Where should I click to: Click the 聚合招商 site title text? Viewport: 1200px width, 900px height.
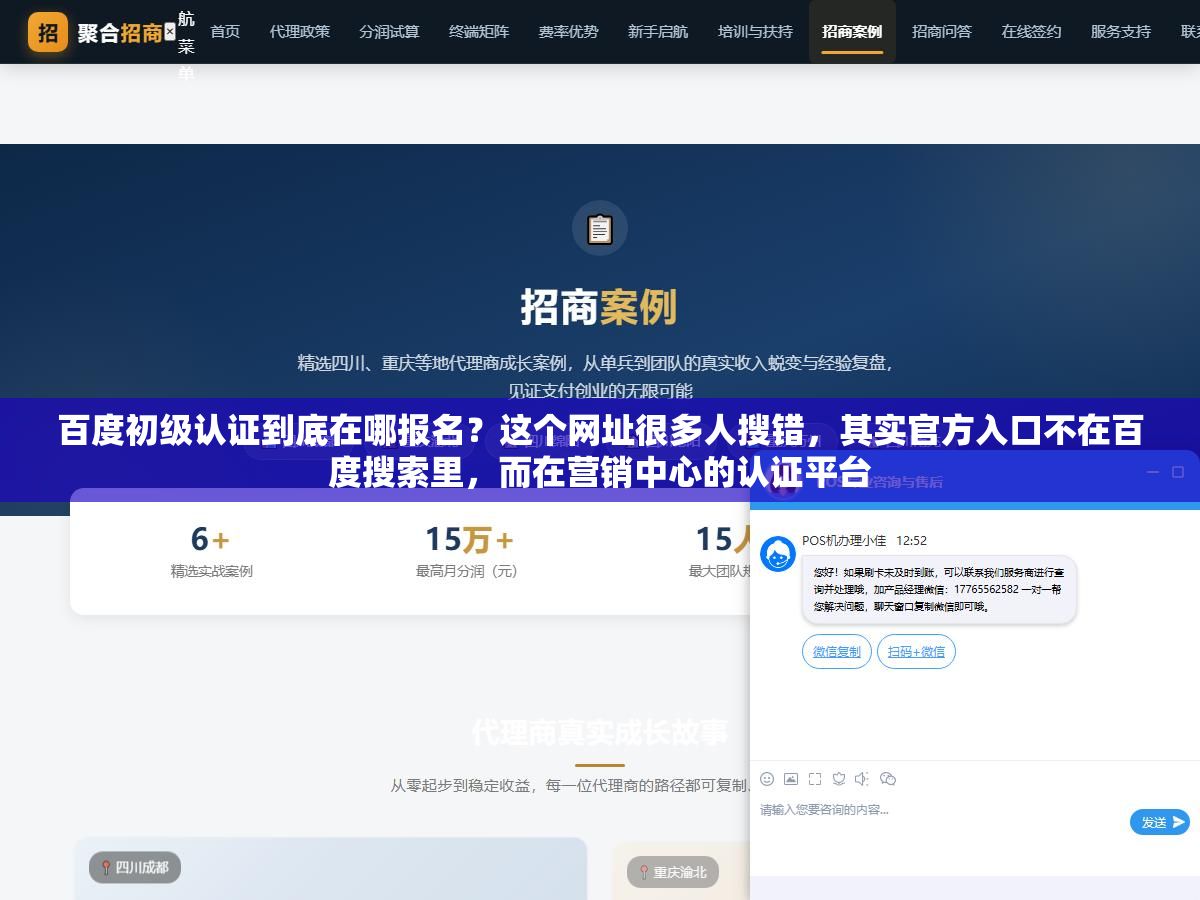click(x=120, y=32)
